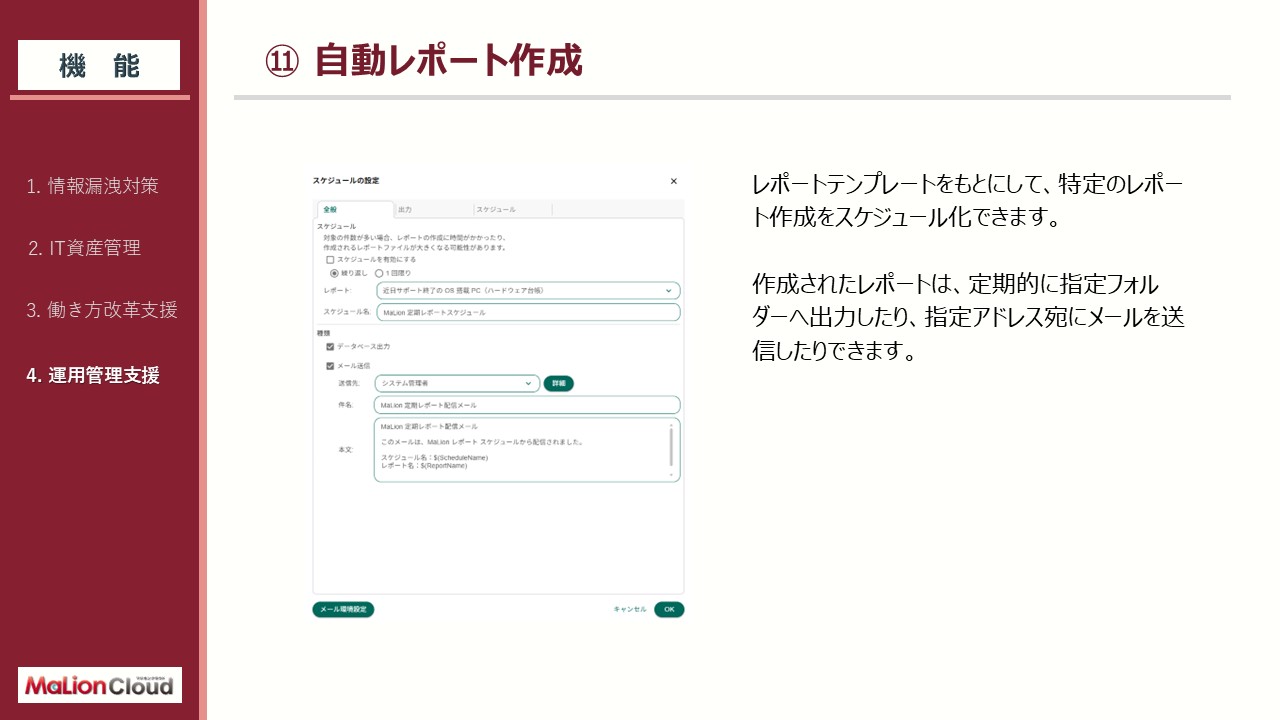Switch to the 全般 tab
Screen dimensions: 1280x720
click(x=330, y=210)
